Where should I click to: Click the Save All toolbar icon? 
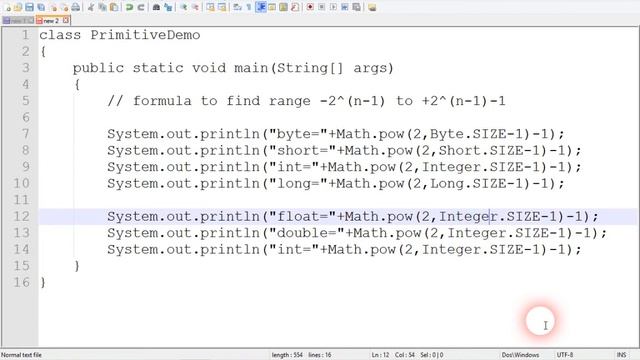(41, 7)
